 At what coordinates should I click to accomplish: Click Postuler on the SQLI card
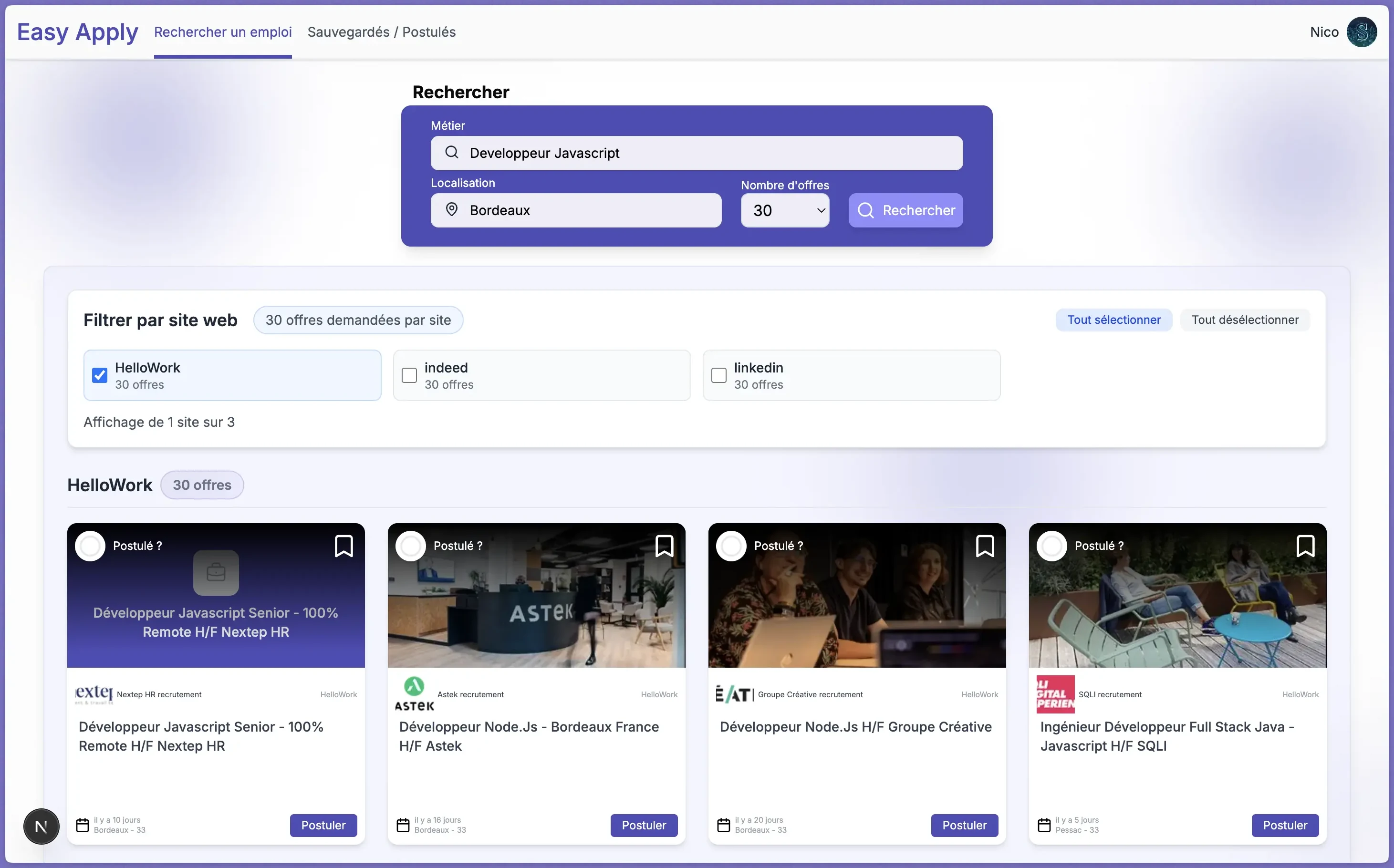(1285, 826)
